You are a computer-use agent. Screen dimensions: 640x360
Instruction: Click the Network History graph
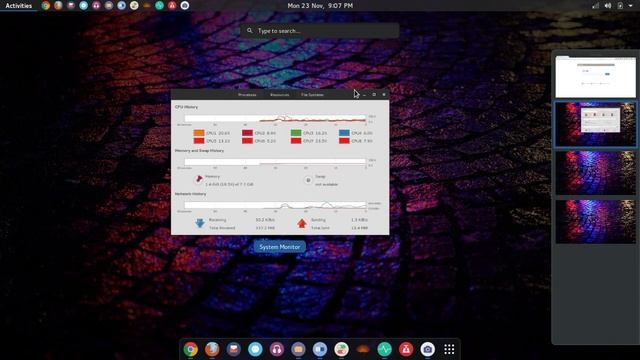pos(276,205)
